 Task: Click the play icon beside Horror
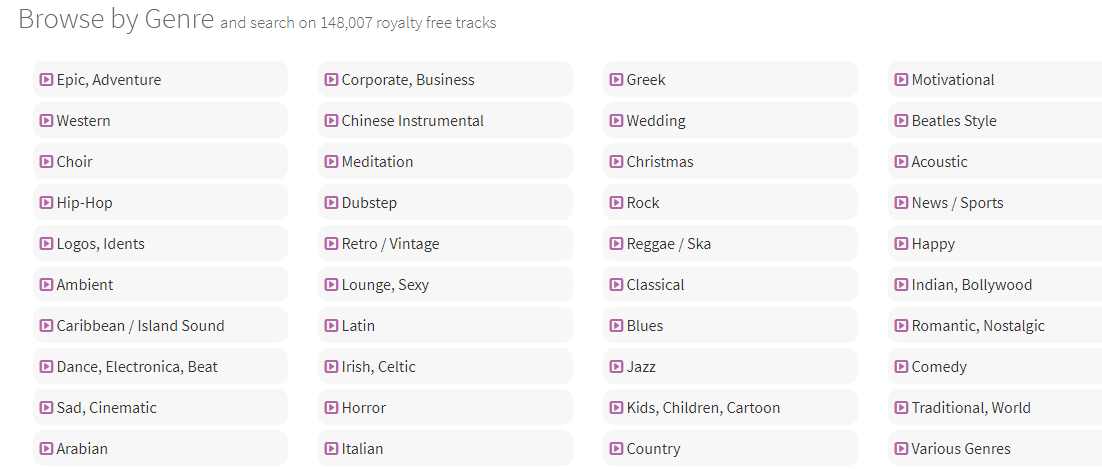(331, 408)
